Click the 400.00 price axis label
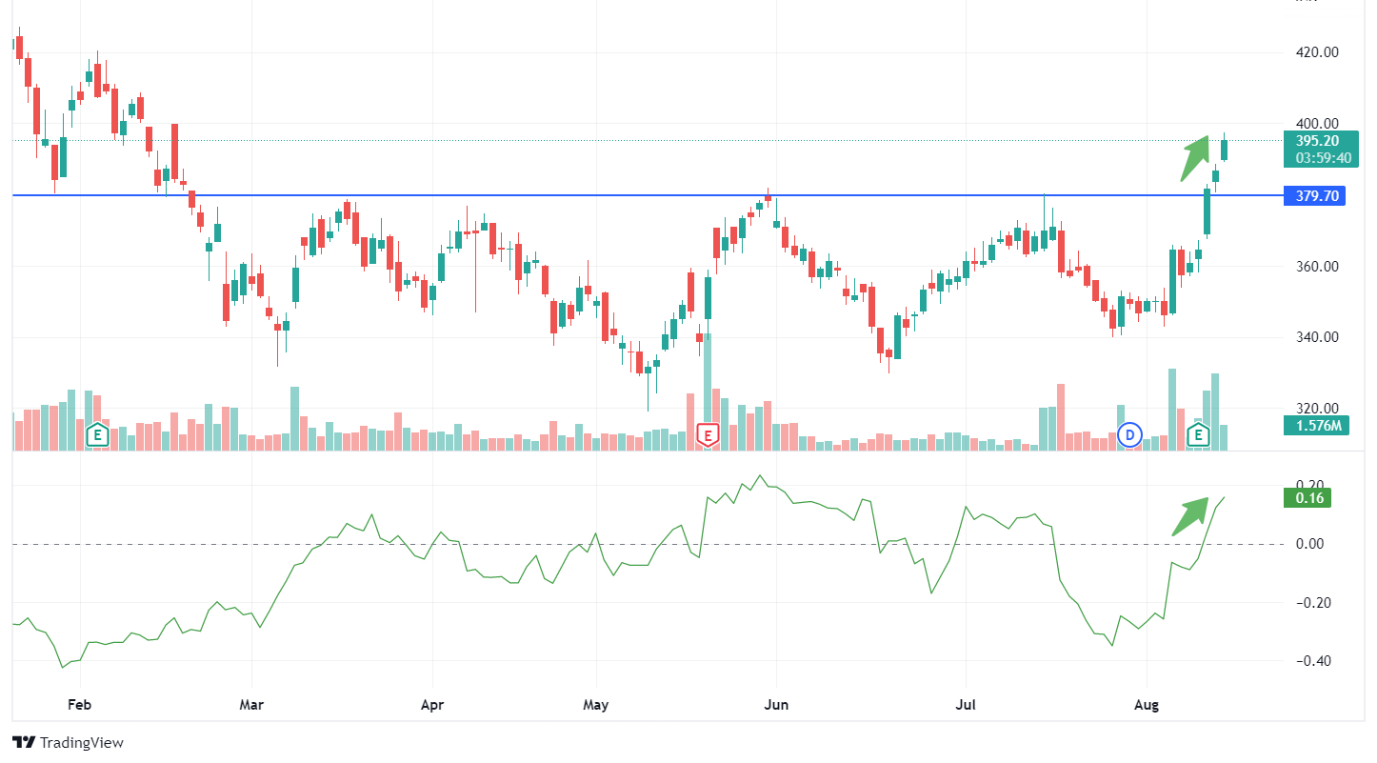The height and width of the screenshot is (763, 1377). point(1317,123)
